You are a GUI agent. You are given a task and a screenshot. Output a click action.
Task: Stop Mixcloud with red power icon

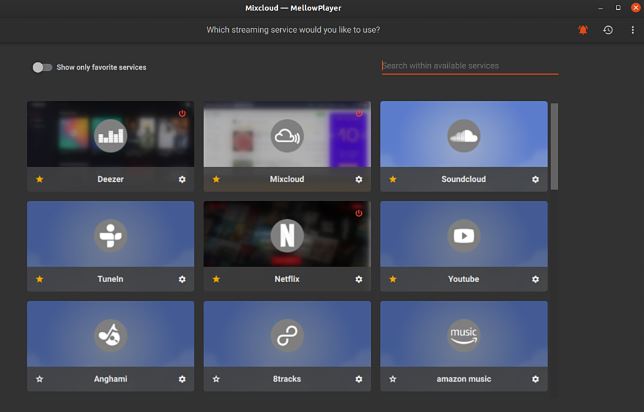(x=359, y=113)
